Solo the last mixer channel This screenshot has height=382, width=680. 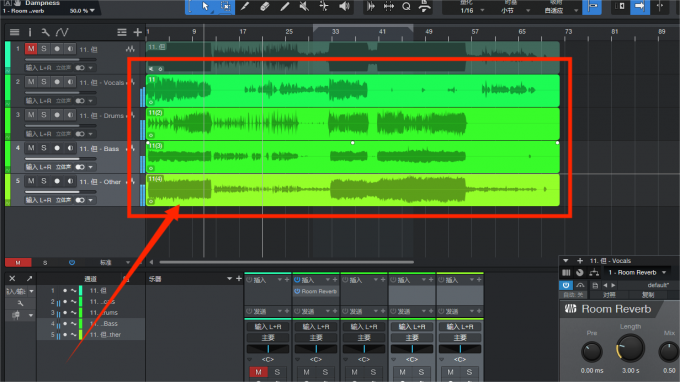click(469, 372)
